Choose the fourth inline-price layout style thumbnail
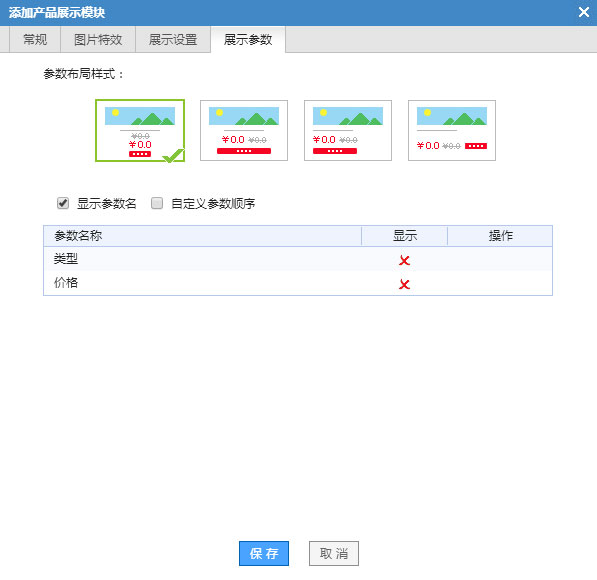Screen dimensions: 597x580 (x=452, y=131)
